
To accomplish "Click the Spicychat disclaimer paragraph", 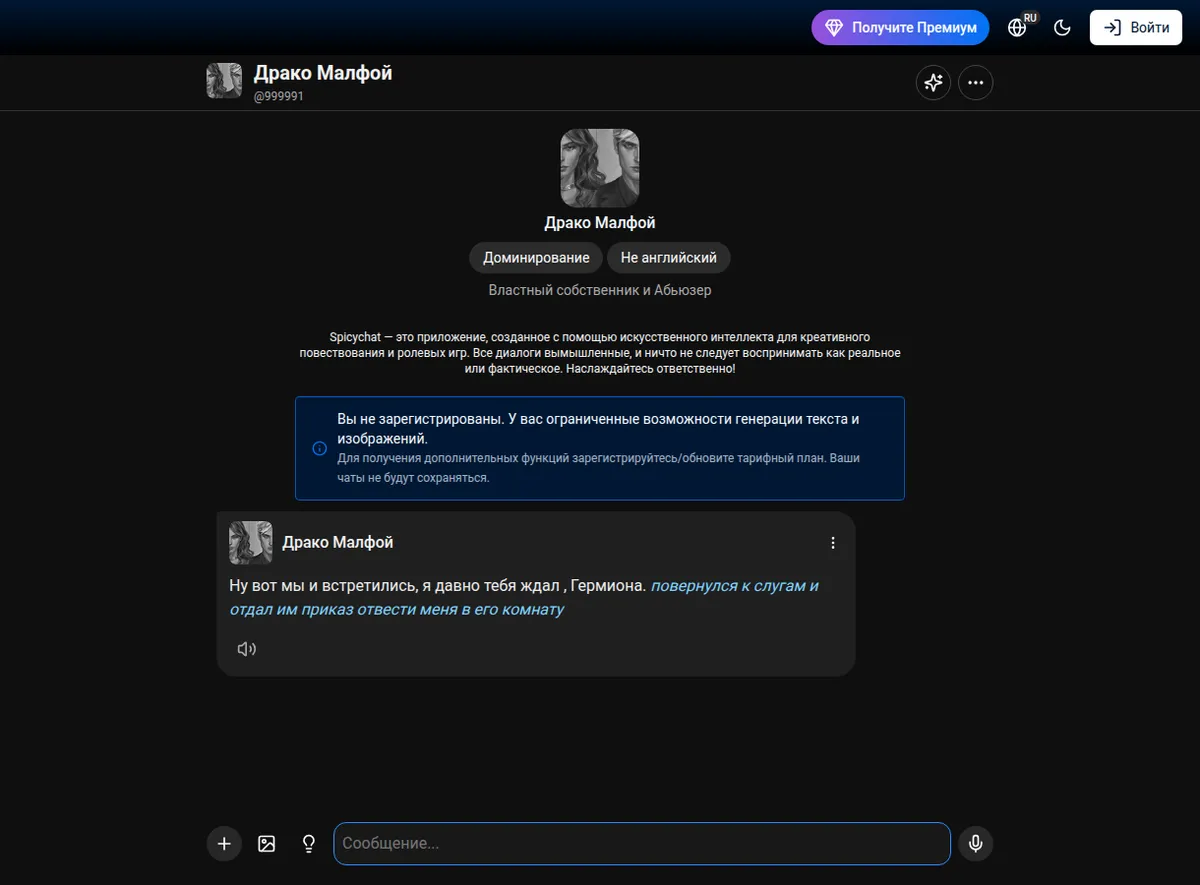I will [600, 353].
